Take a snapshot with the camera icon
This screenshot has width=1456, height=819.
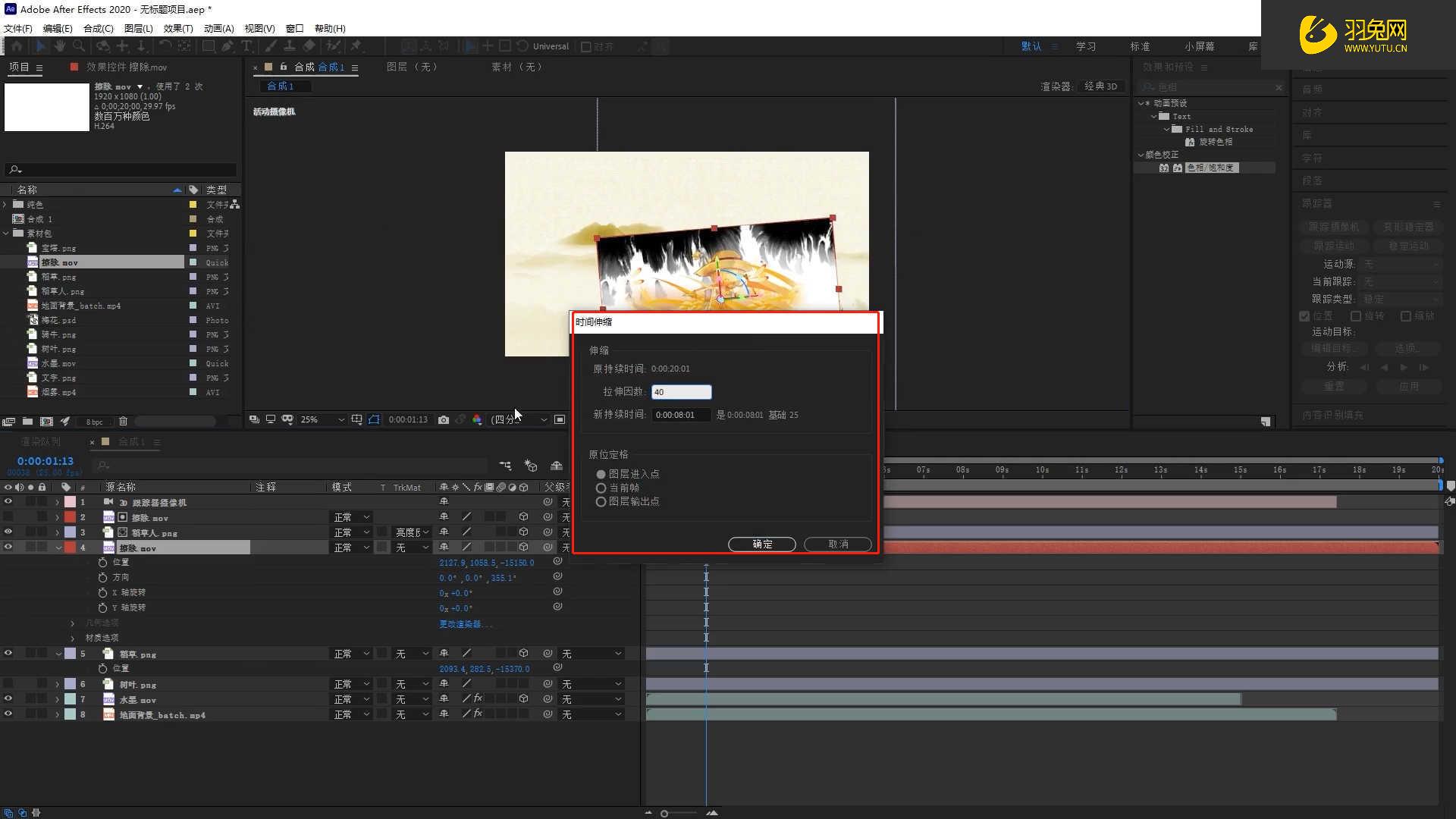click(x=444, y=419)
